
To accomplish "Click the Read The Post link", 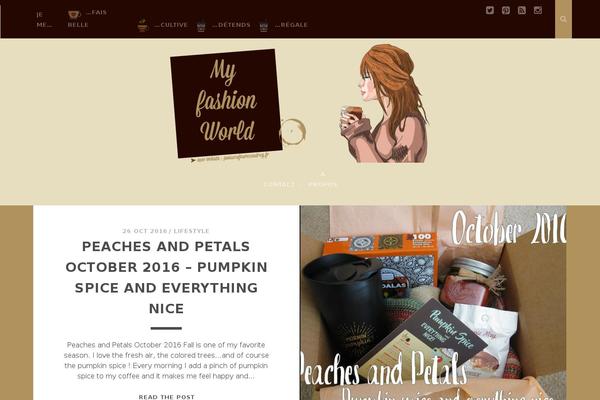I will pyautogui.click(x=166, y=397).
